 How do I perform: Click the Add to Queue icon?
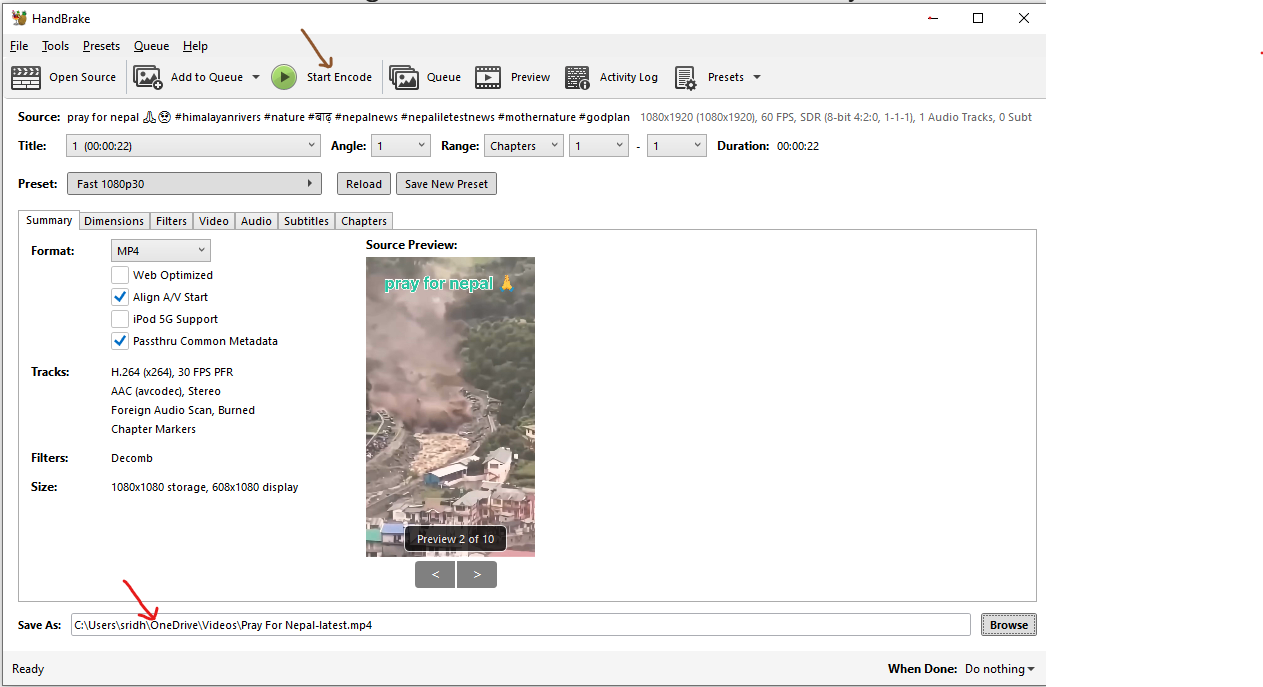click(148, 77)
